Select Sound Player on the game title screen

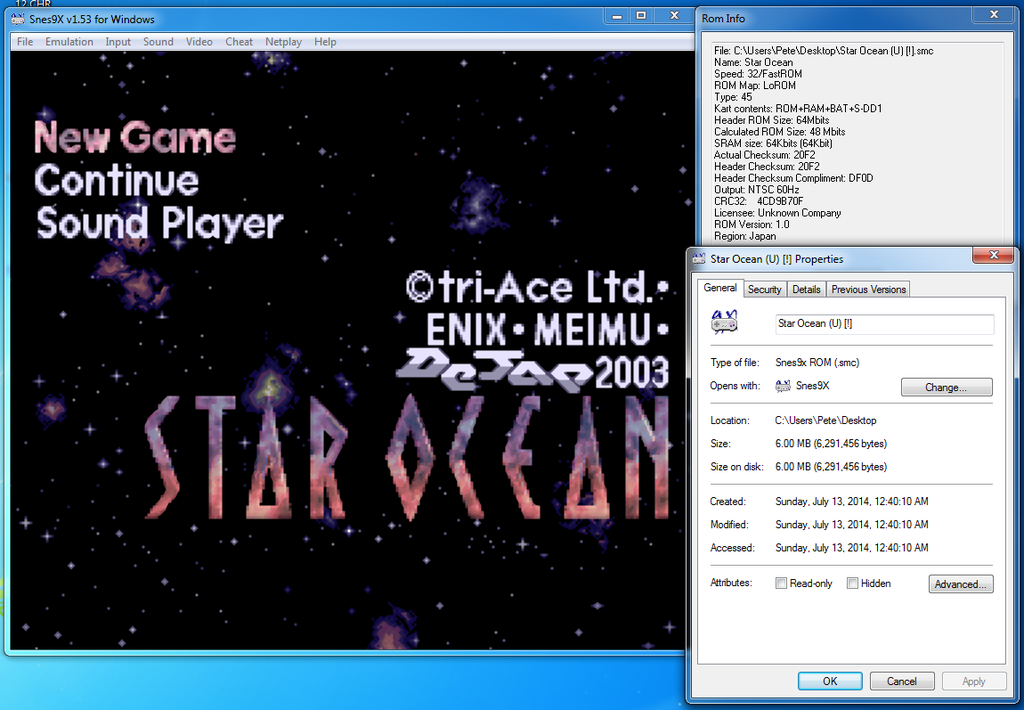click(159, 224)
